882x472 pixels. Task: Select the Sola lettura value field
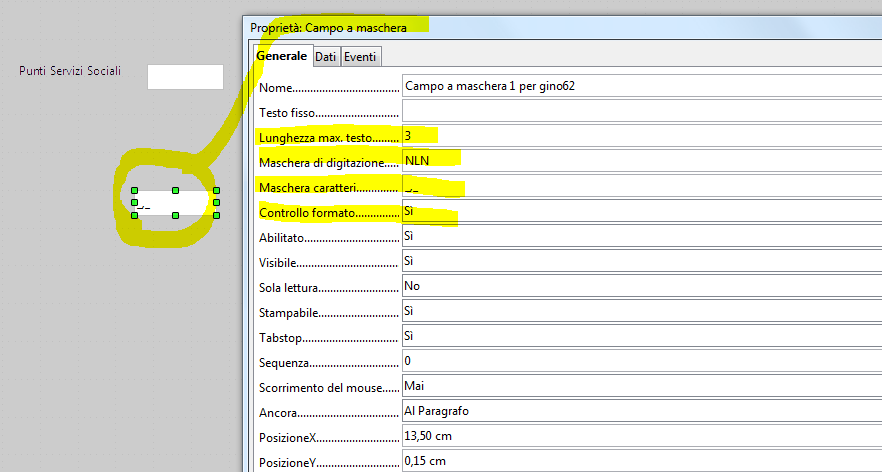coord(640,286)
